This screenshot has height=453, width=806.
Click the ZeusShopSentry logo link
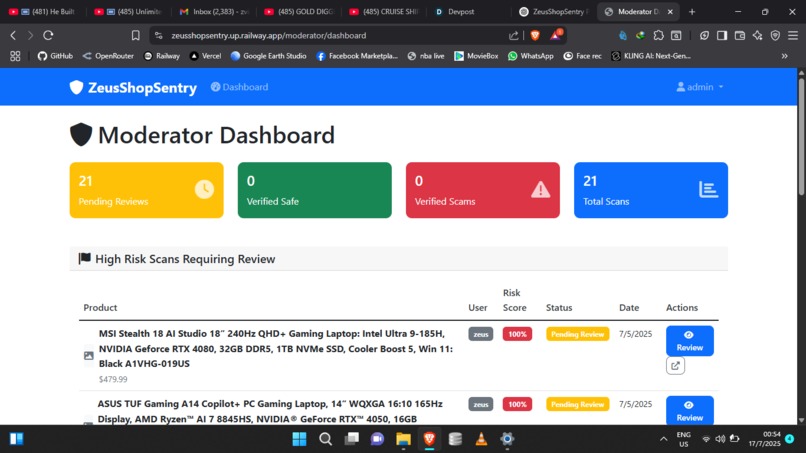tap(133, 87)
